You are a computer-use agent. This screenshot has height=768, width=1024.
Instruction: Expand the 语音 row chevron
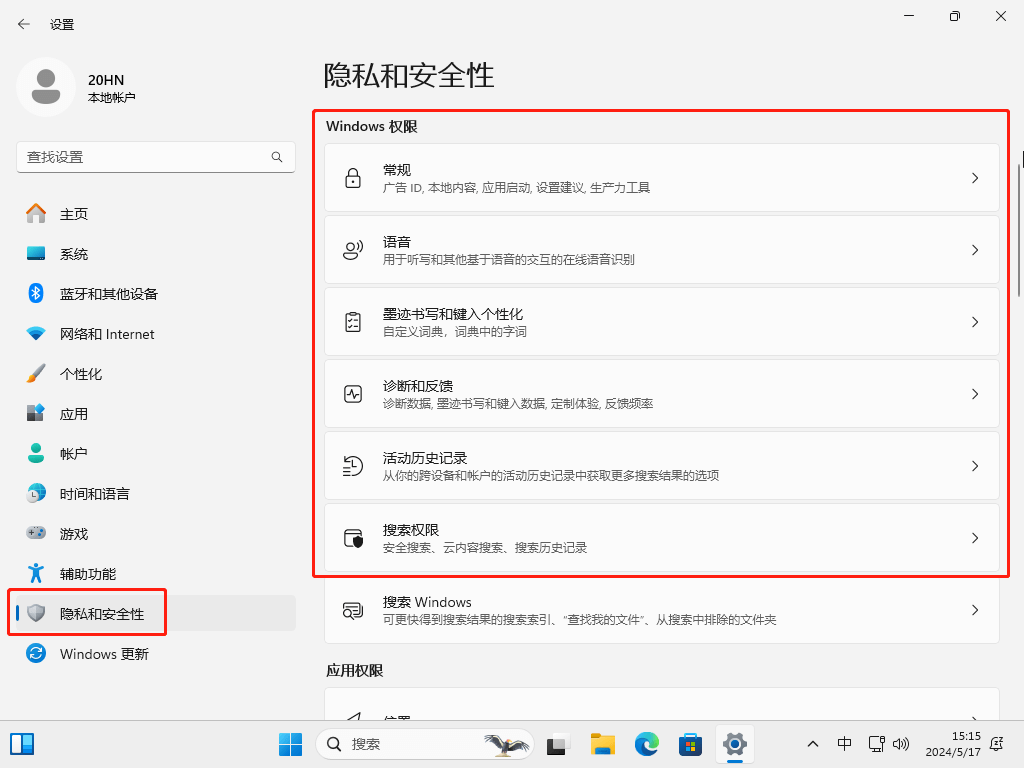tap(974, 250)
